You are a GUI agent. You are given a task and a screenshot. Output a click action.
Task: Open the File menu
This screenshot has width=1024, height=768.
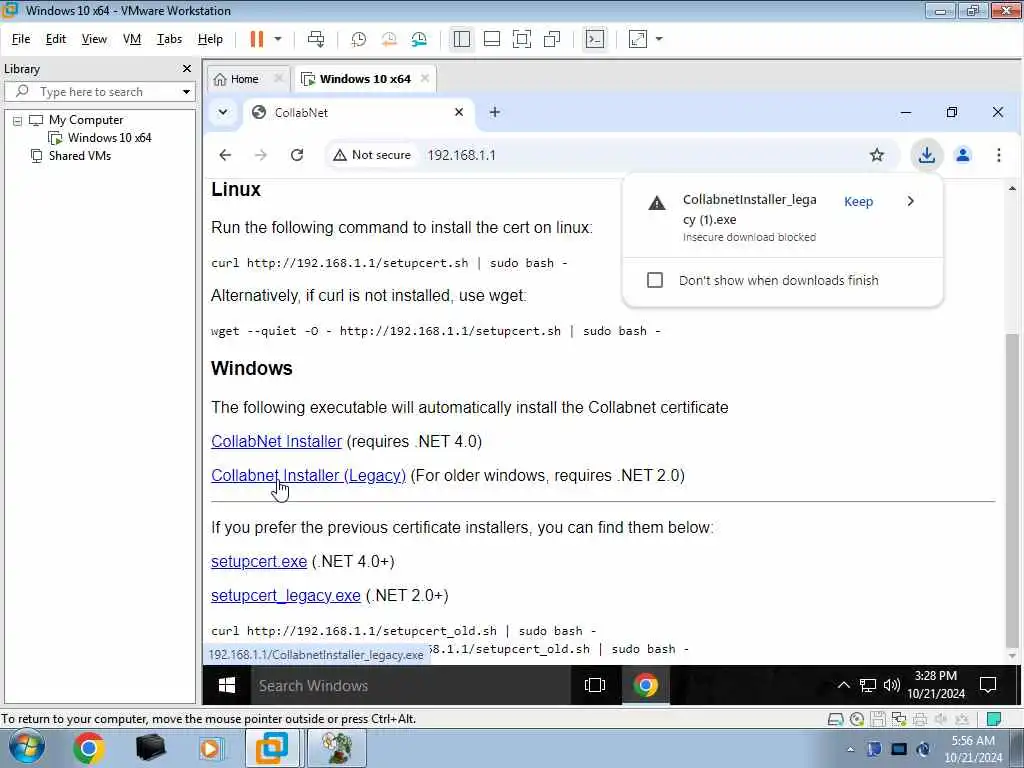coord(21,39)
